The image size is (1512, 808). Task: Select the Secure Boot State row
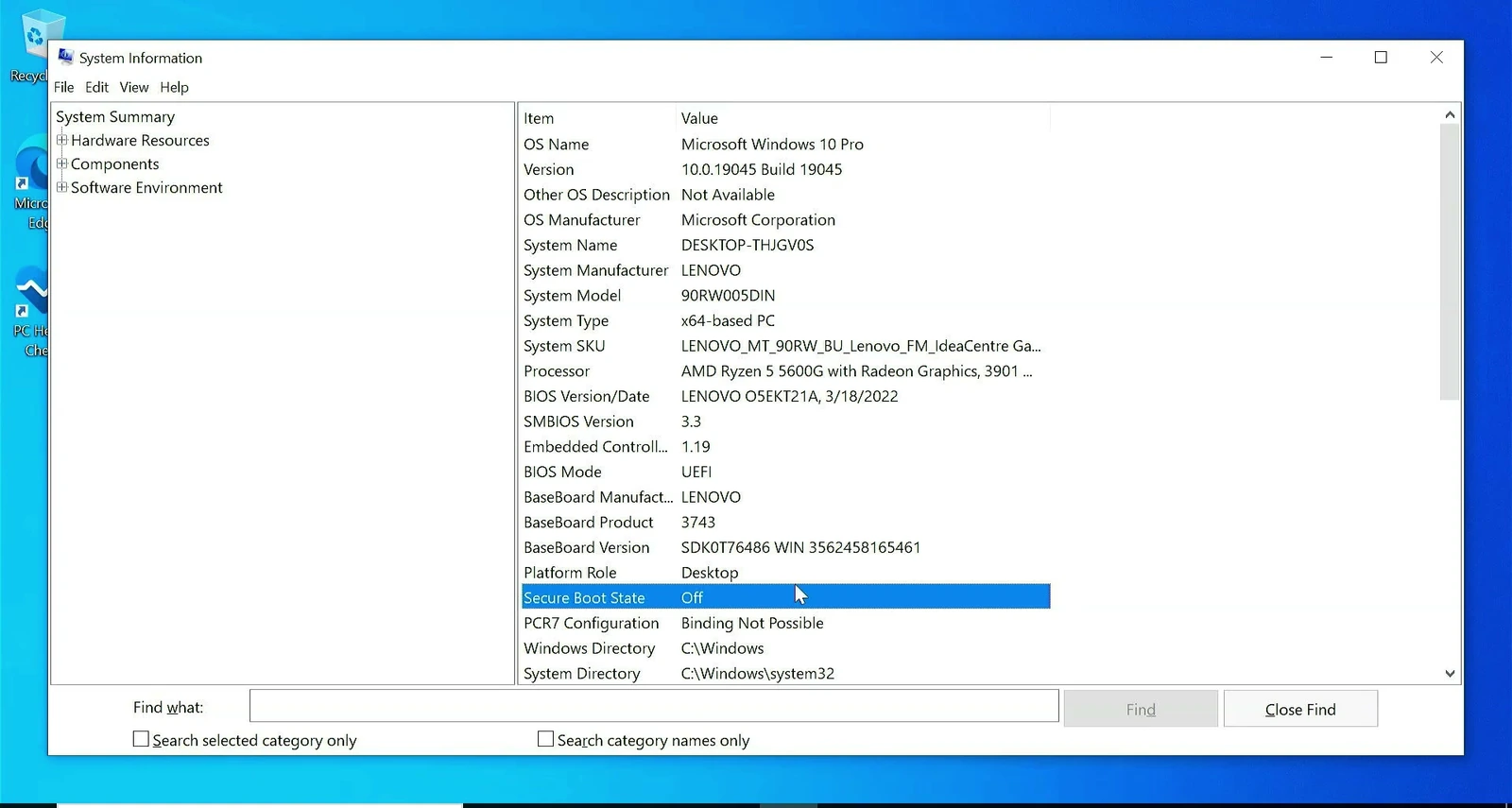point(786,597)
